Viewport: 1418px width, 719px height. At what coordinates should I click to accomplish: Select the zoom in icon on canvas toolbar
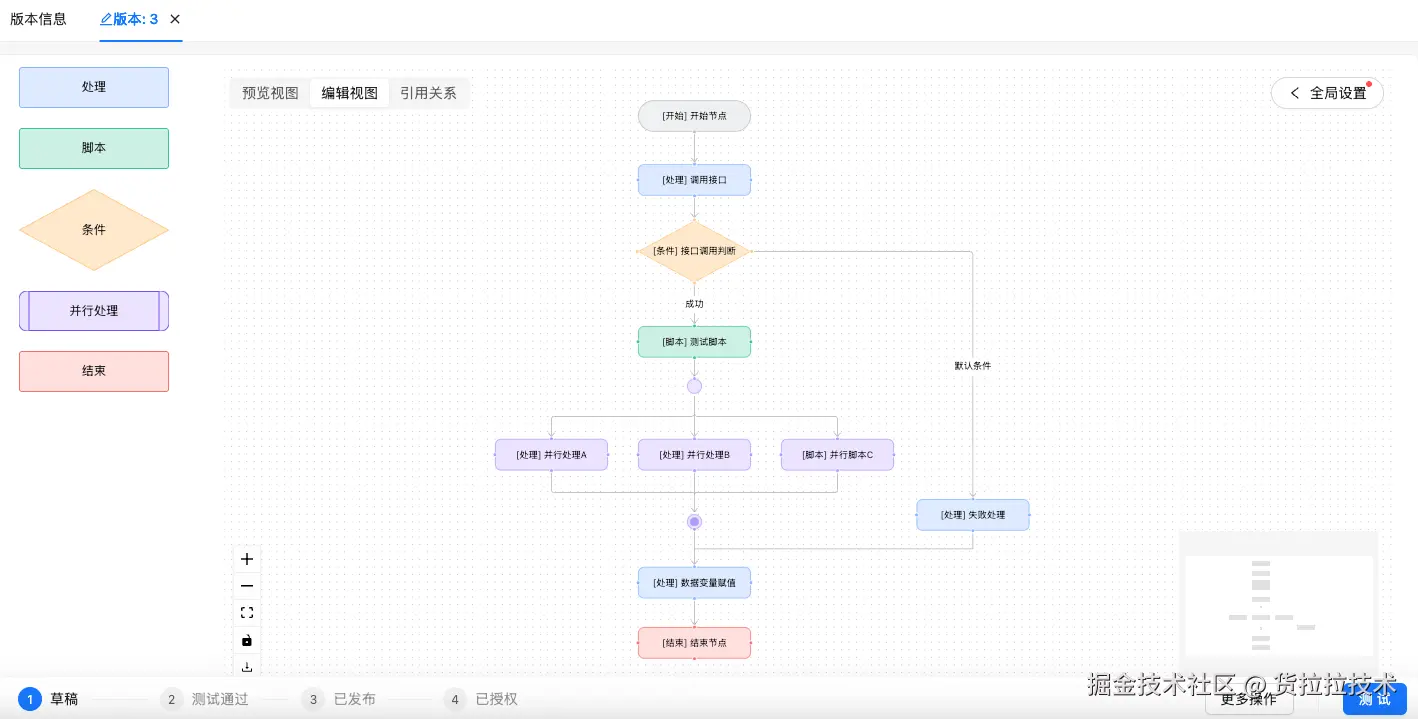pyautogui.click(x=247, y=559)
